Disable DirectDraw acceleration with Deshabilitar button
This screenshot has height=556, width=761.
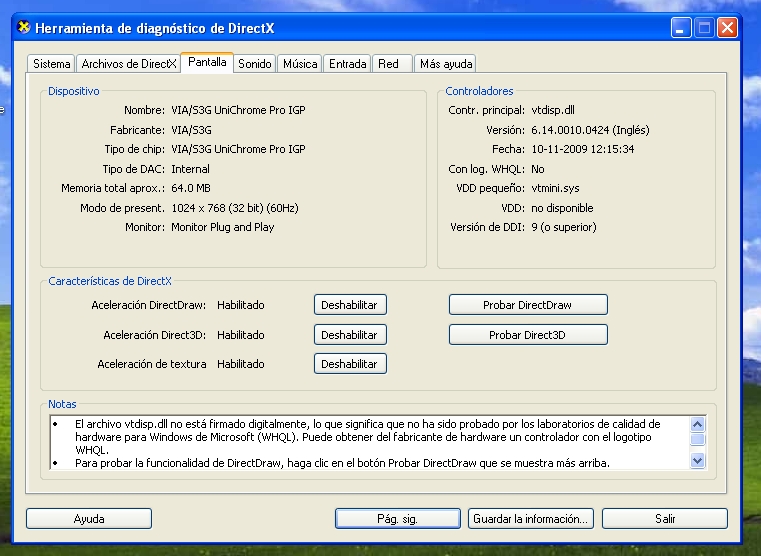[350, 305]
